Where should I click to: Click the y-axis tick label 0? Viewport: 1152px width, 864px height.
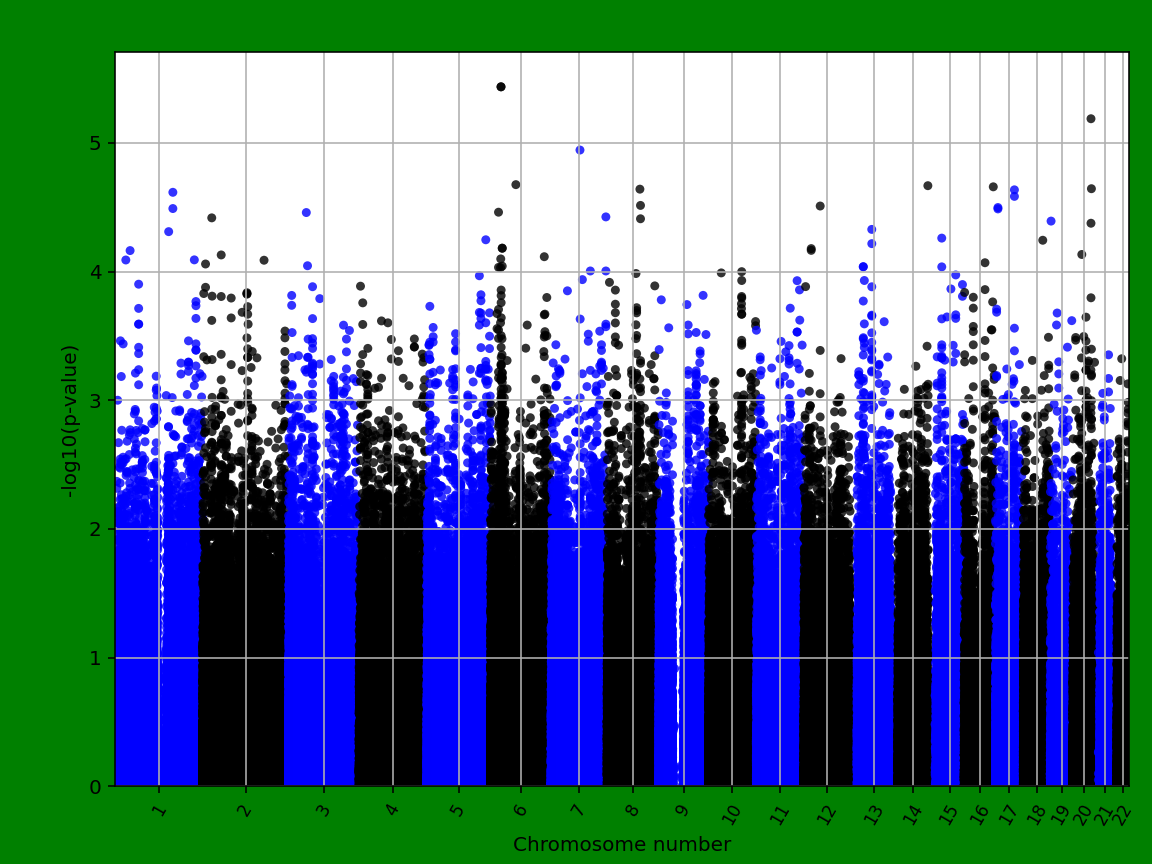[95, 786]
